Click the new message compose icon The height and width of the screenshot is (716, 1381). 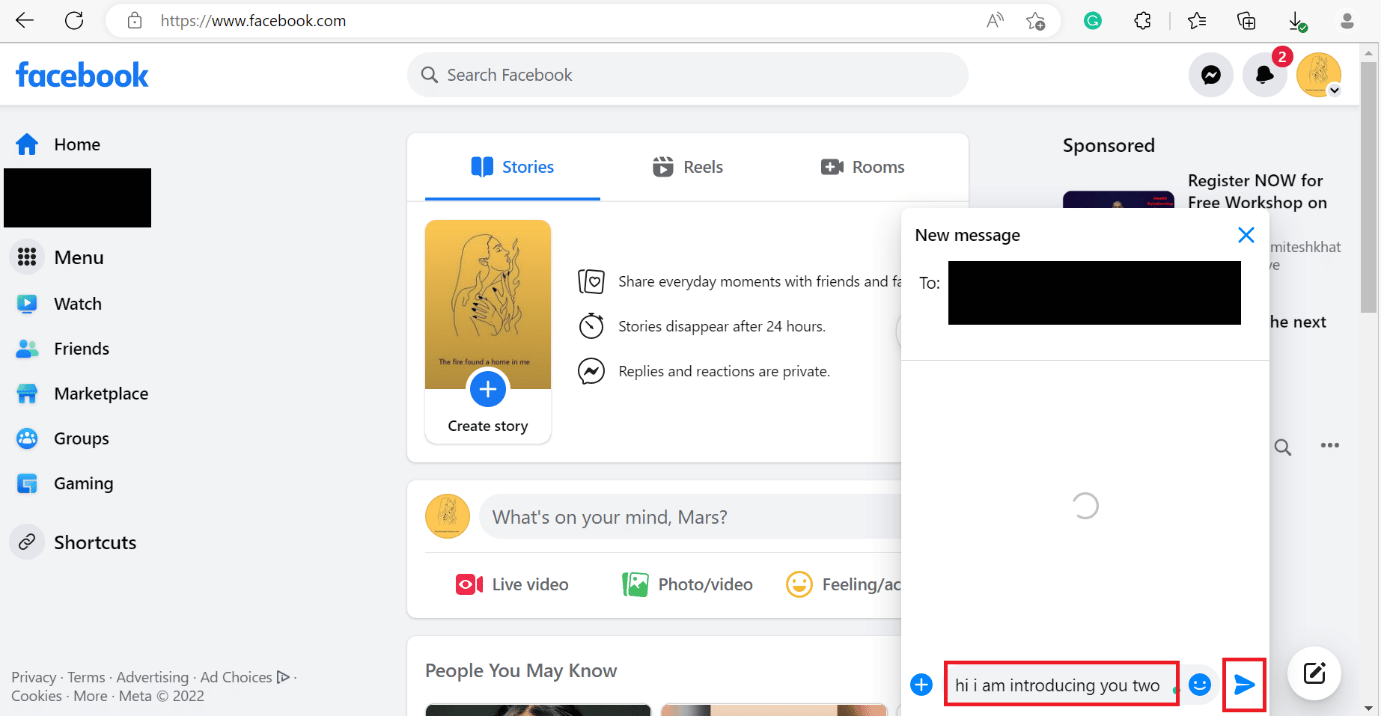(x=1314, y=673)
